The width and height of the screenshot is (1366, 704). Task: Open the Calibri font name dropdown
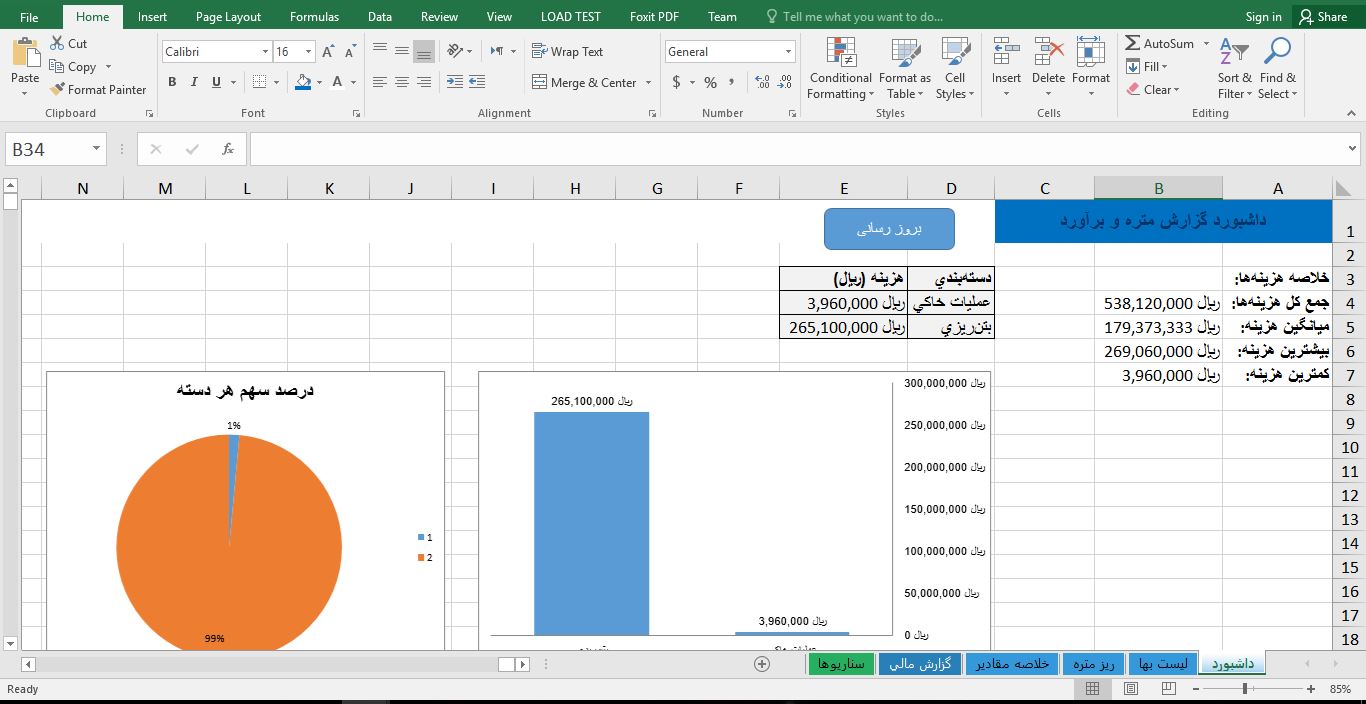[x=265, y=52]
